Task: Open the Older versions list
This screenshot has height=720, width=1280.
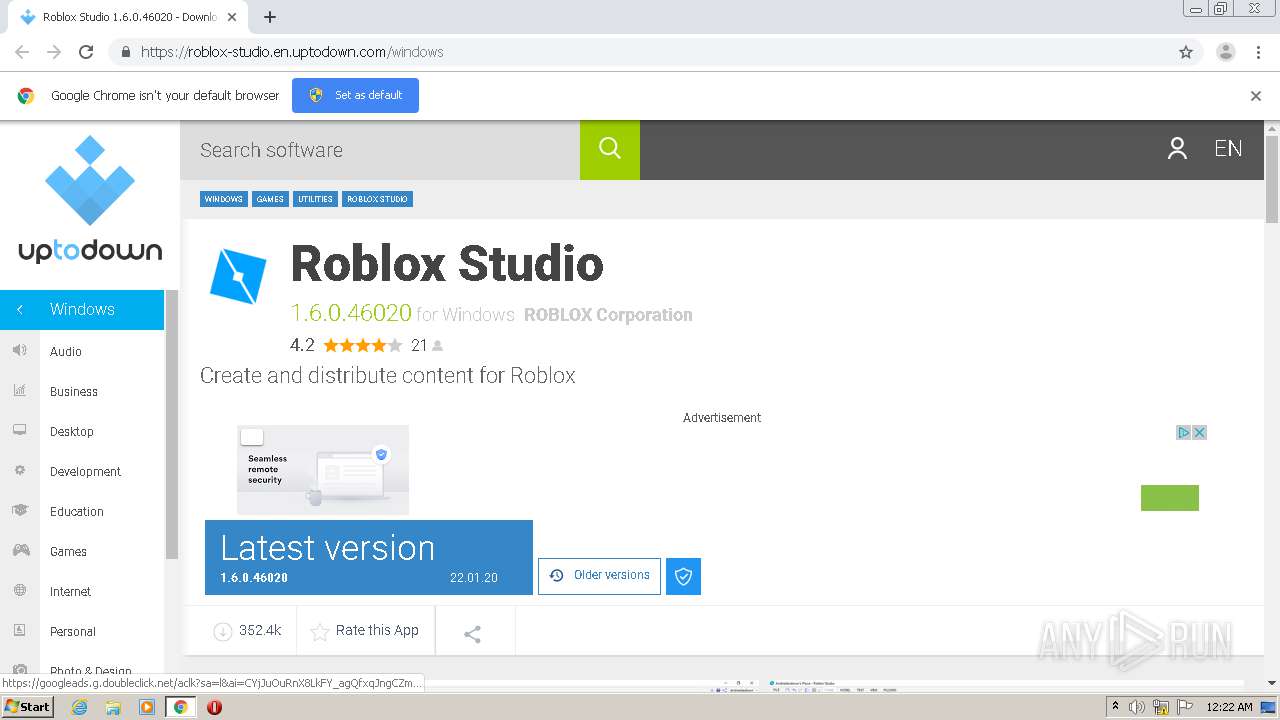Action: point(599,576)
